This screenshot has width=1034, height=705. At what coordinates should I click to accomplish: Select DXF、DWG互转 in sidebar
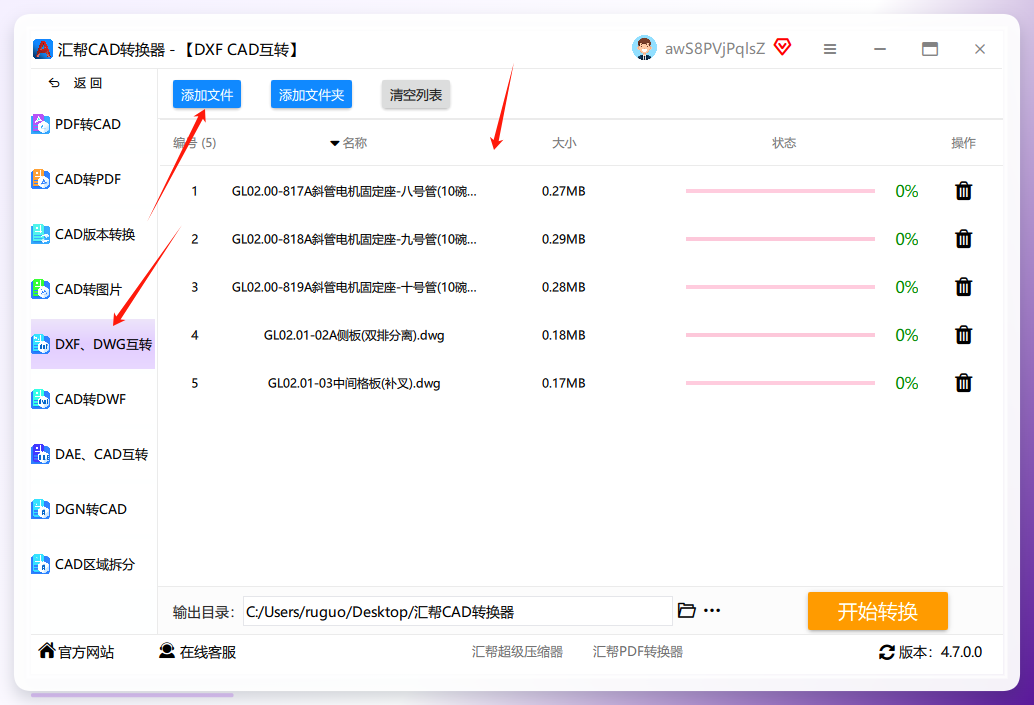coord(92,344)
